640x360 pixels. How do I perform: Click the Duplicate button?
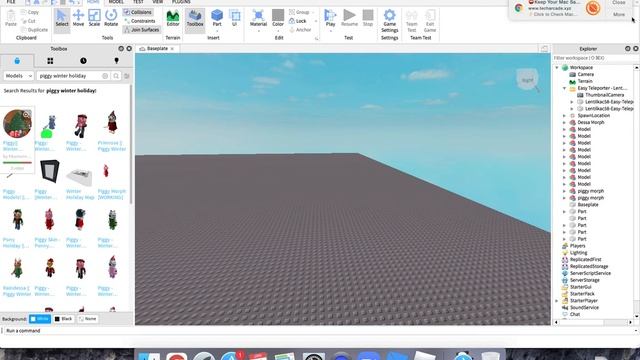coord(34,30)
